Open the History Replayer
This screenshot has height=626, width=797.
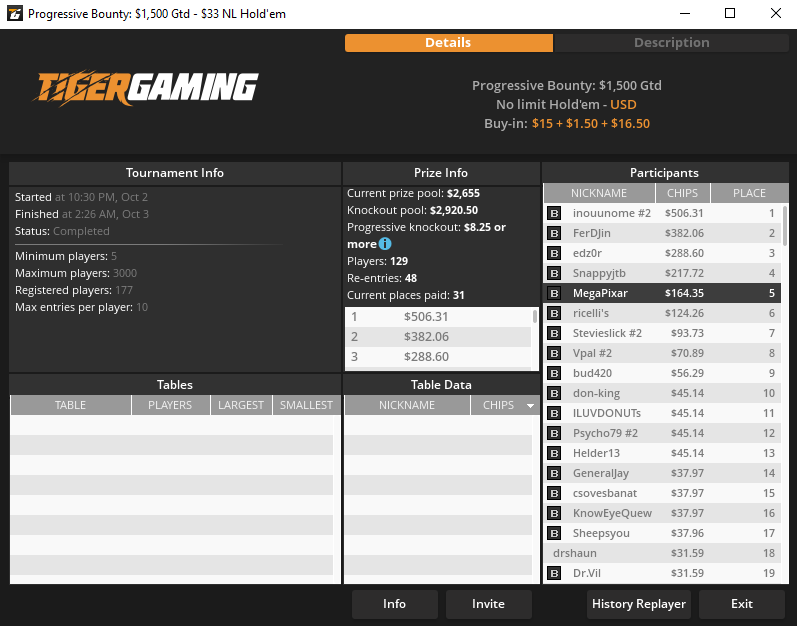click(x=639, y=604)
